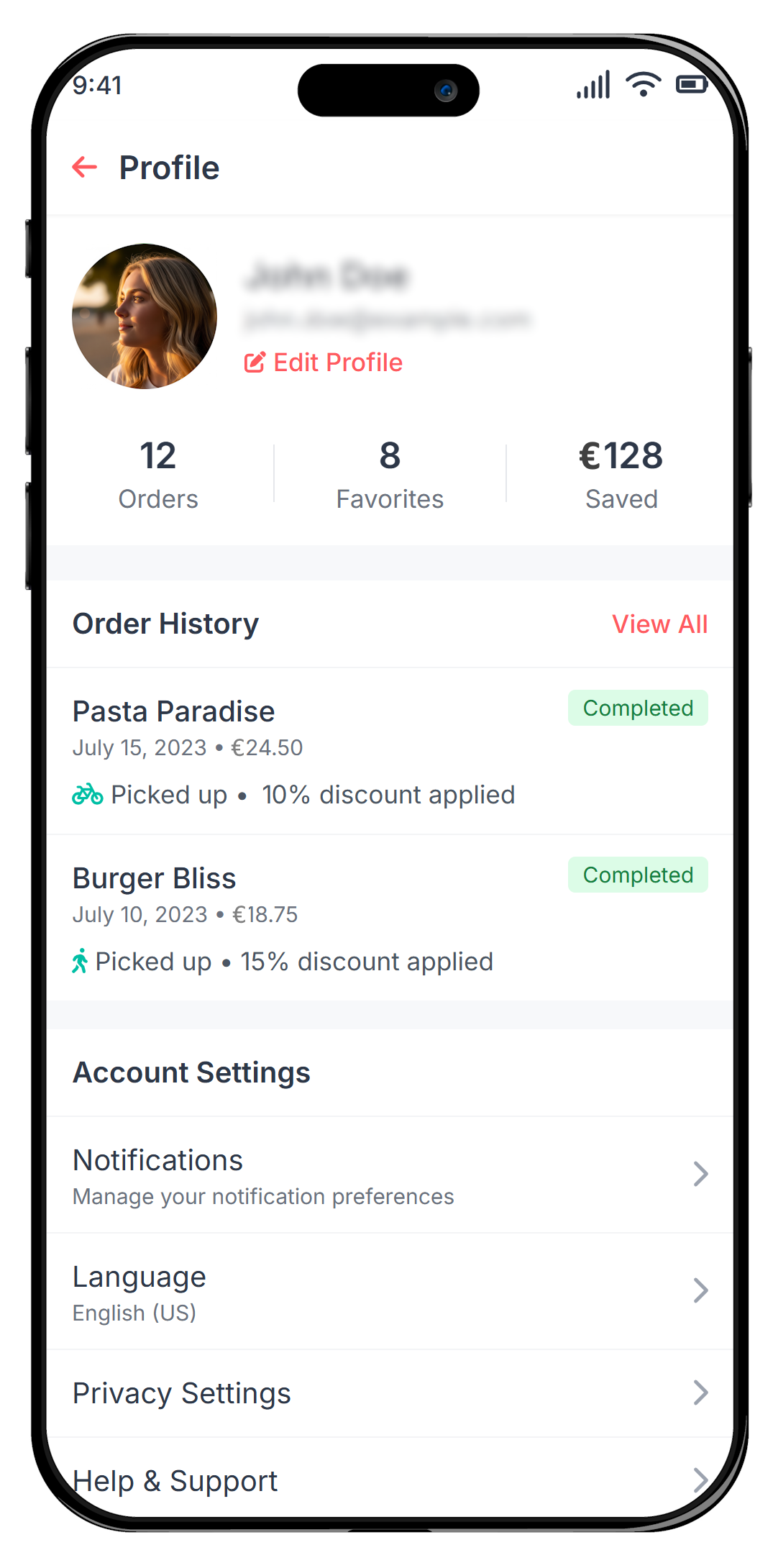
Task: Open Help & Support chevron
Action: coord(700,1480)
